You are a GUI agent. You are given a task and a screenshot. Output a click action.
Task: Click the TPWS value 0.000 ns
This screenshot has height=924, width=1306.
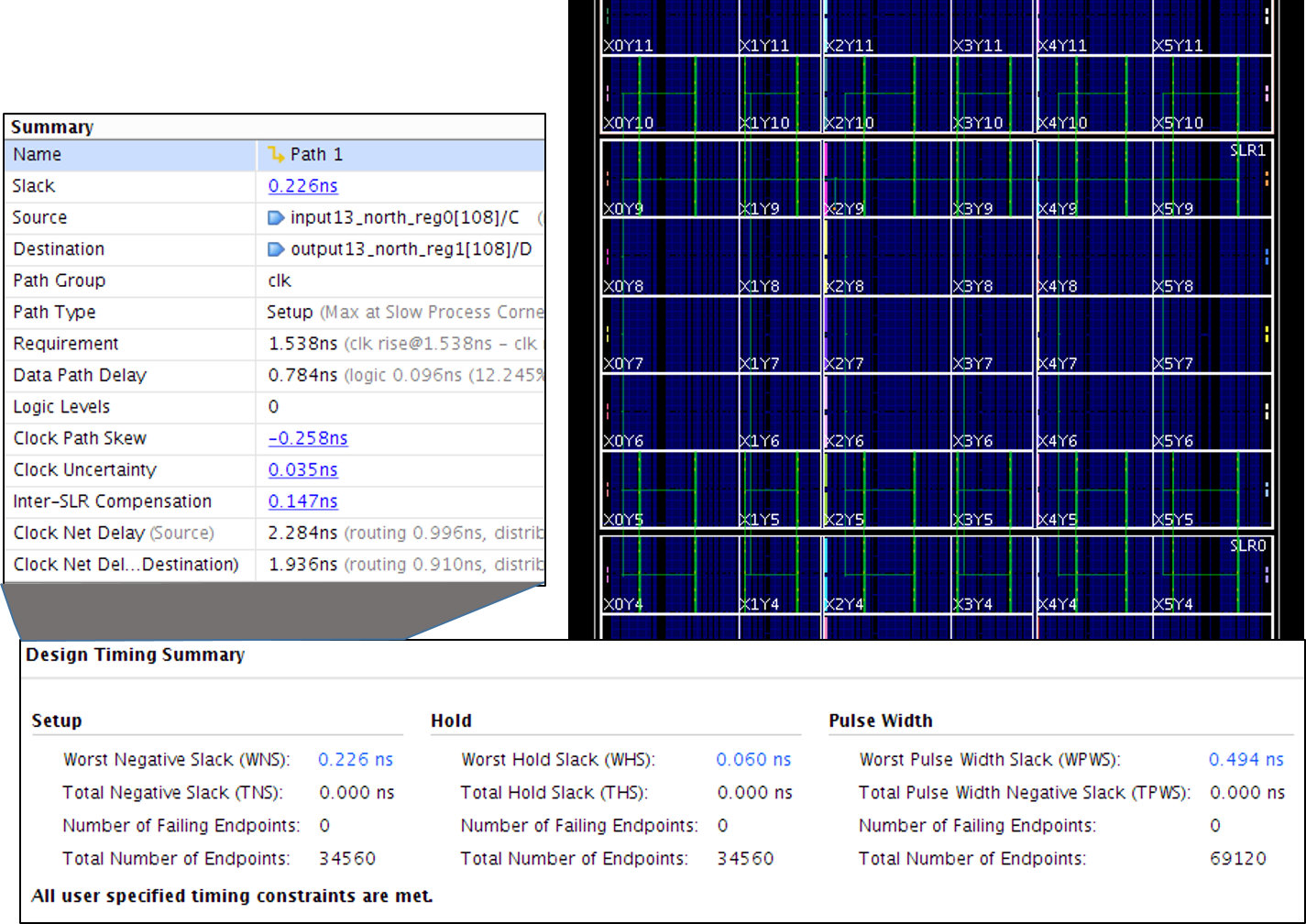(1247, 792)
